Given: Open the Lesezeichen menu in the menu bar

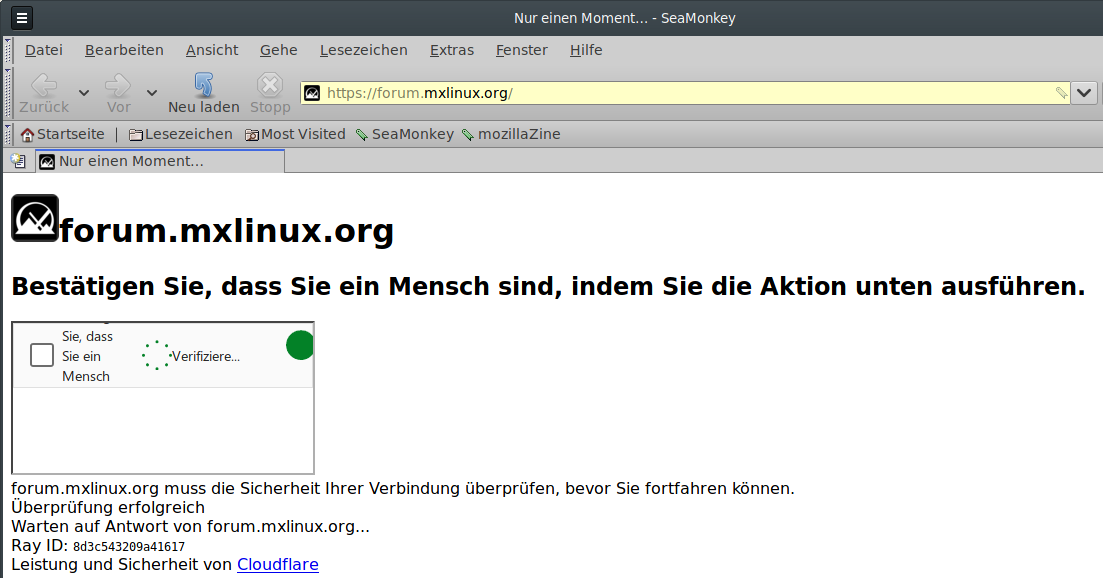Looking at the screenshot, I should click(364, 50).
